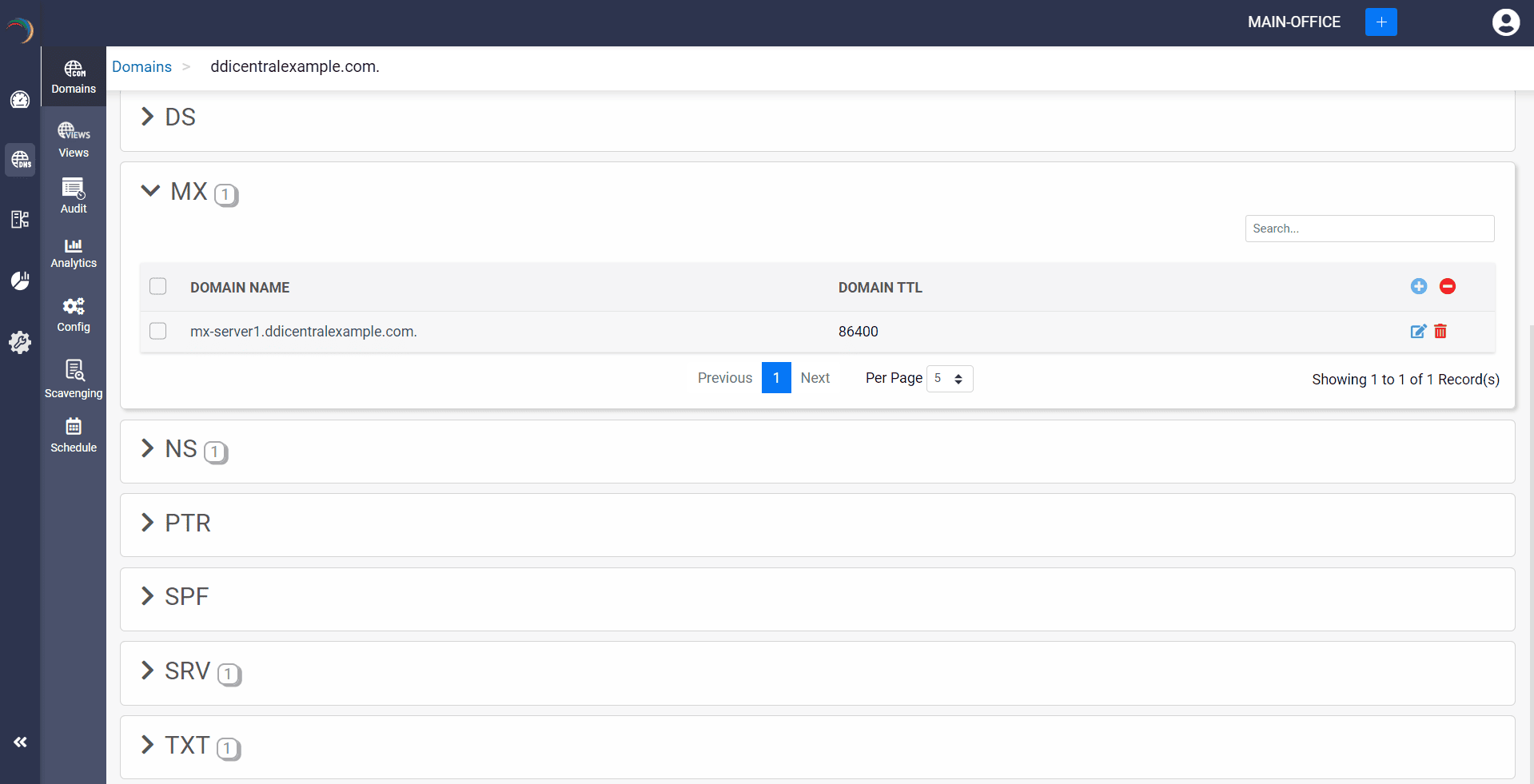
Task: Tick the checkbox for mx-server1 row
Action: (158, 331)
